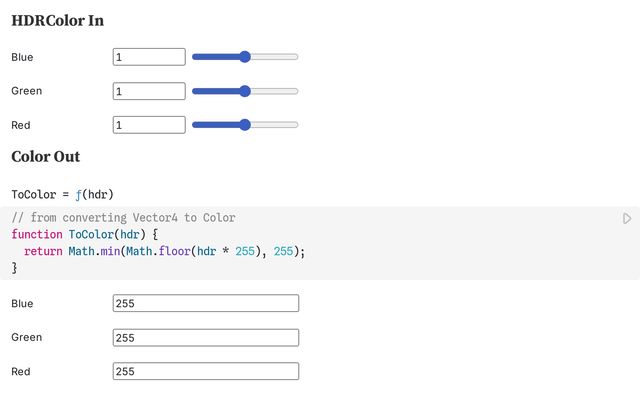The height and width of the screenshot is (400, 640).
Task: Click the Green HDR slider handle
Action: pyautogui.click(x=245, y=91)
